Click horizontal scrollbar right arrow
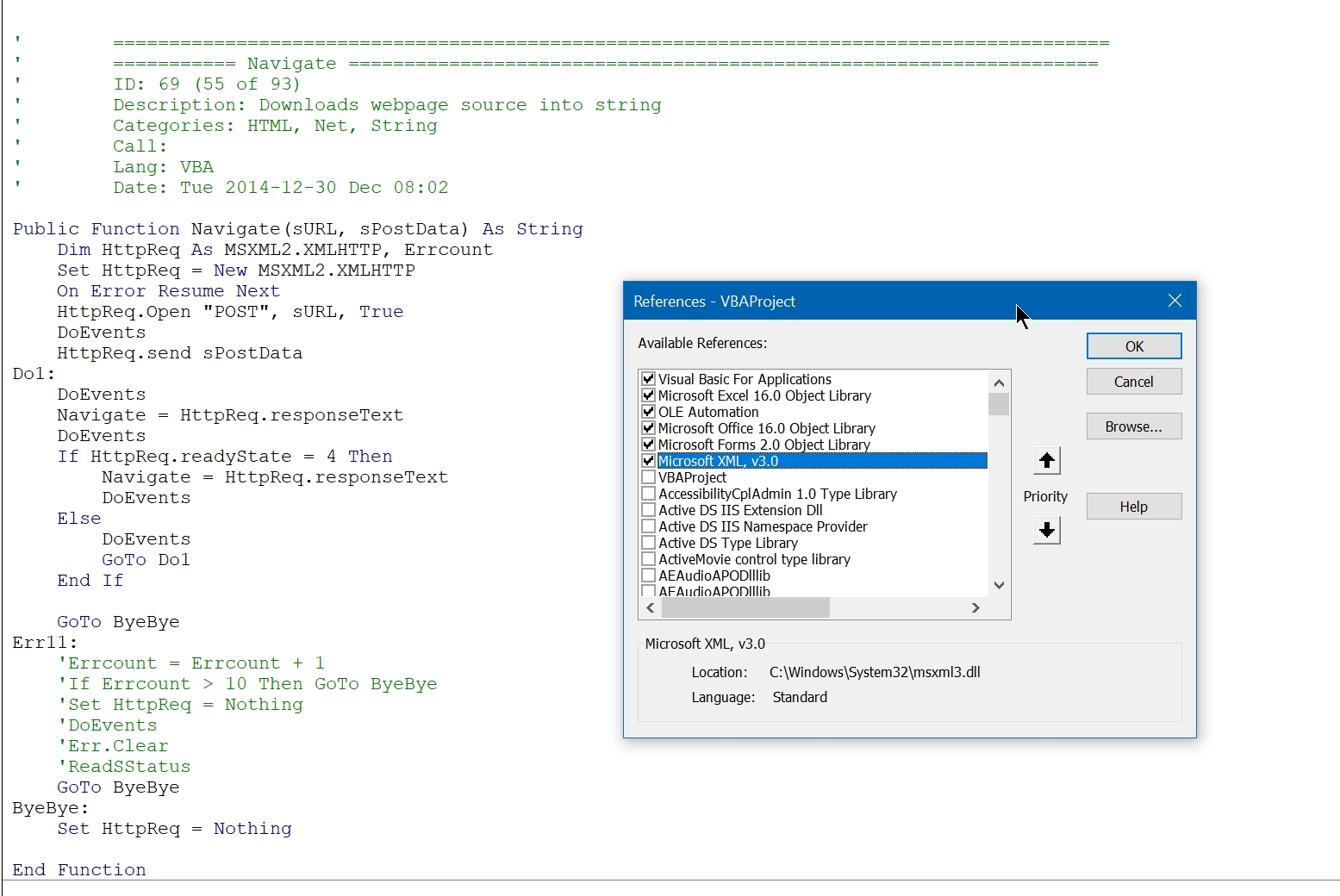The image size is (1340, 896). click(975, 608)
